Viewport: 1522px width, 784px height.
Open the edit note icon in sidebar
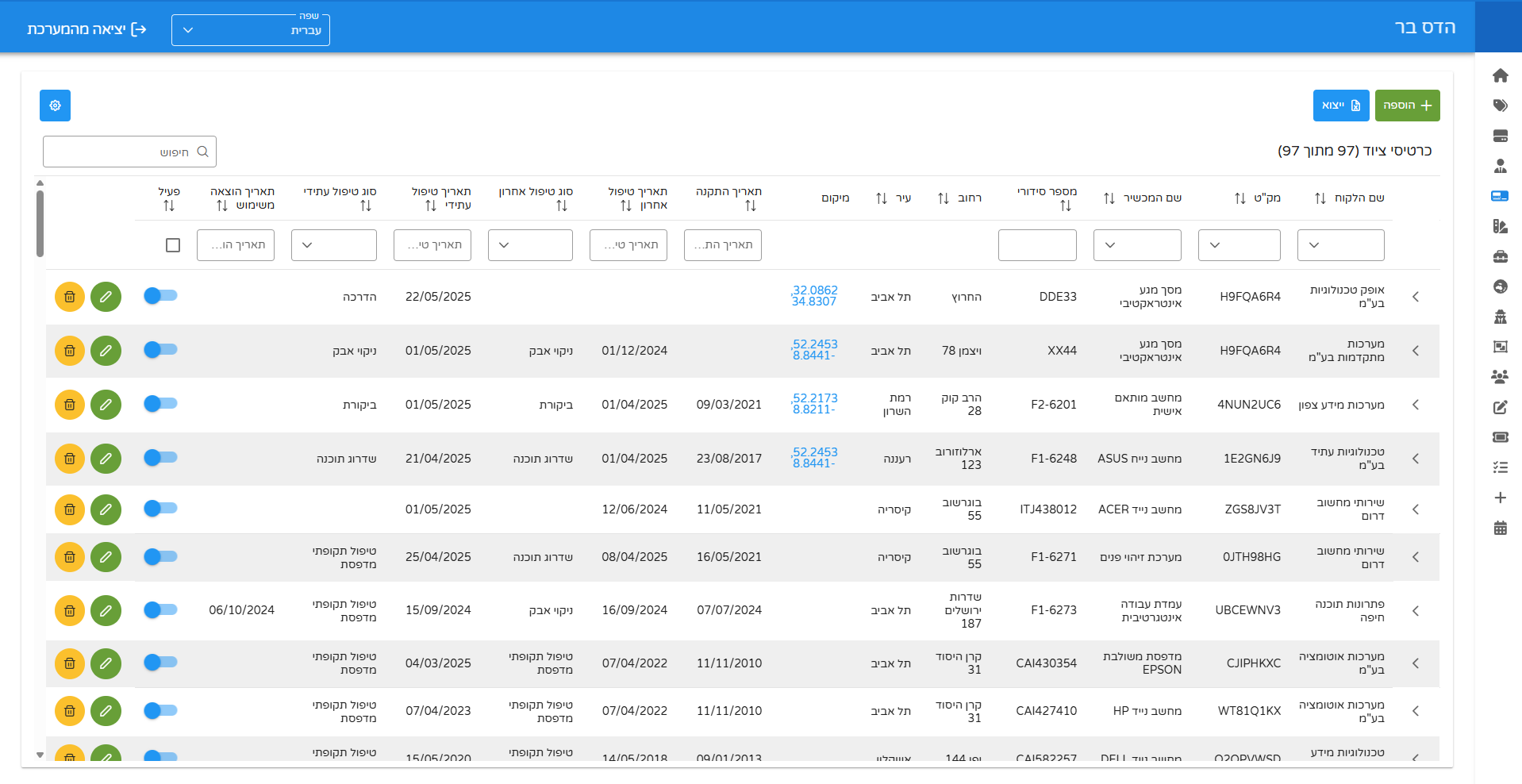[1500, 407]
